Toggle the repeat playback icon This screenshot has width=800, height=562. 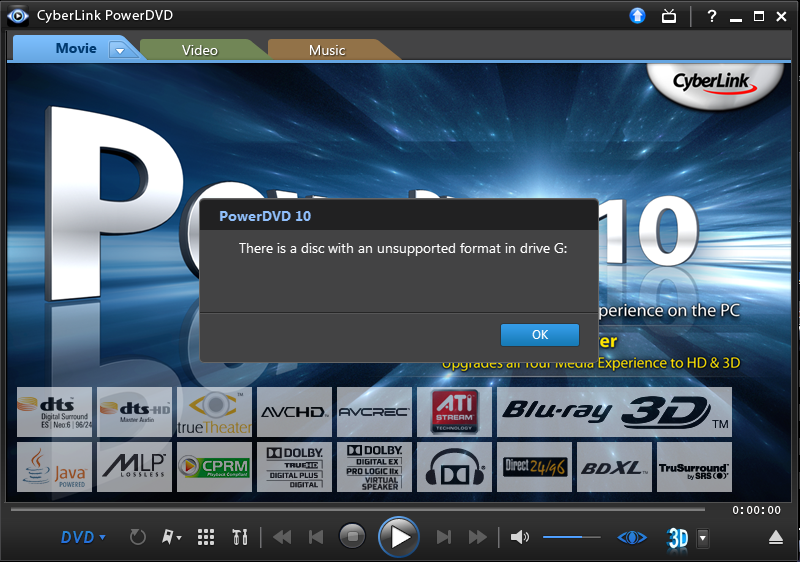[137, 537]
